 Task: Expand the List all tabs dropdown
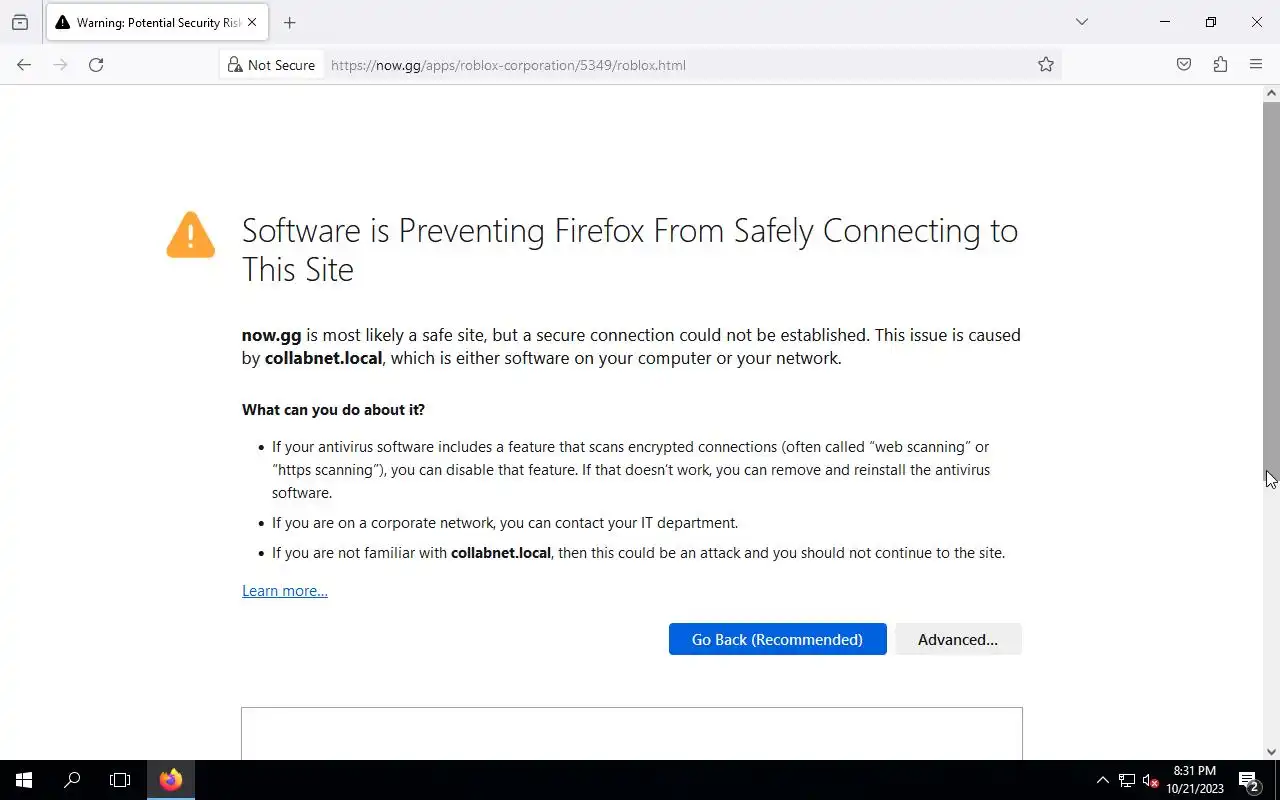click(1081, 22)
